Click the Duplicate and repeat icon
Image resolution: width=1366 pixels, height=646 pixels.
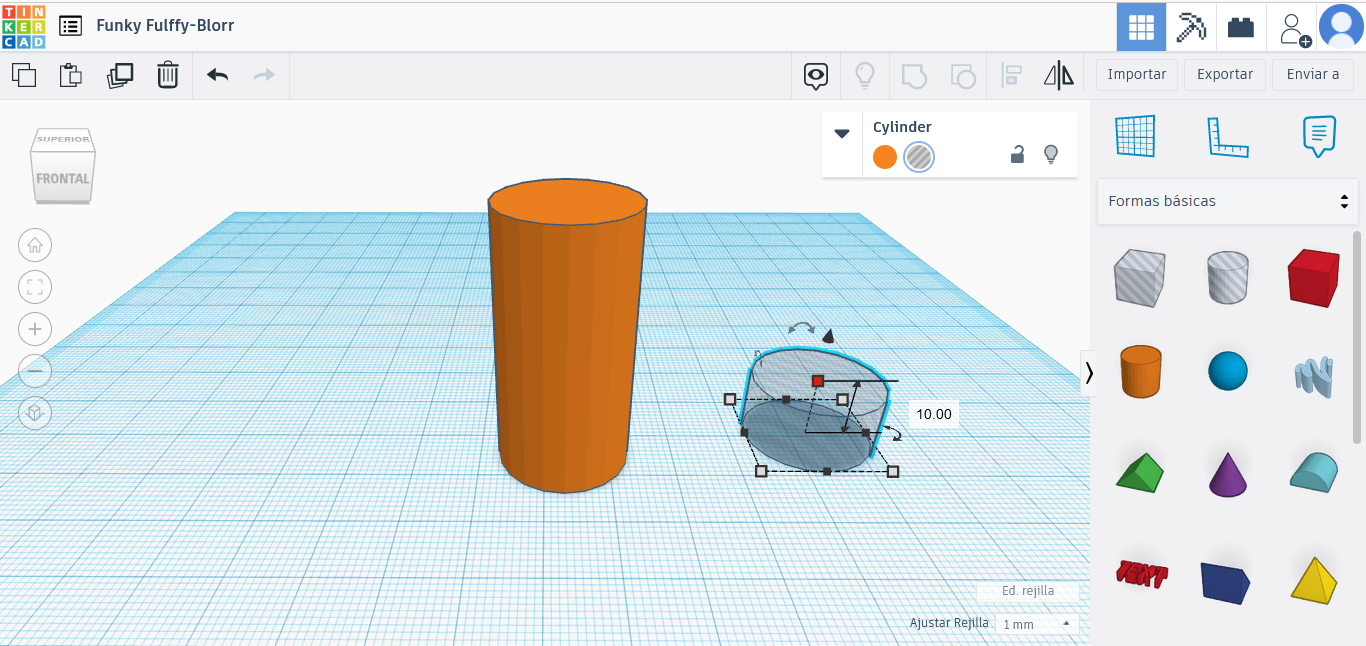[120, 75]
